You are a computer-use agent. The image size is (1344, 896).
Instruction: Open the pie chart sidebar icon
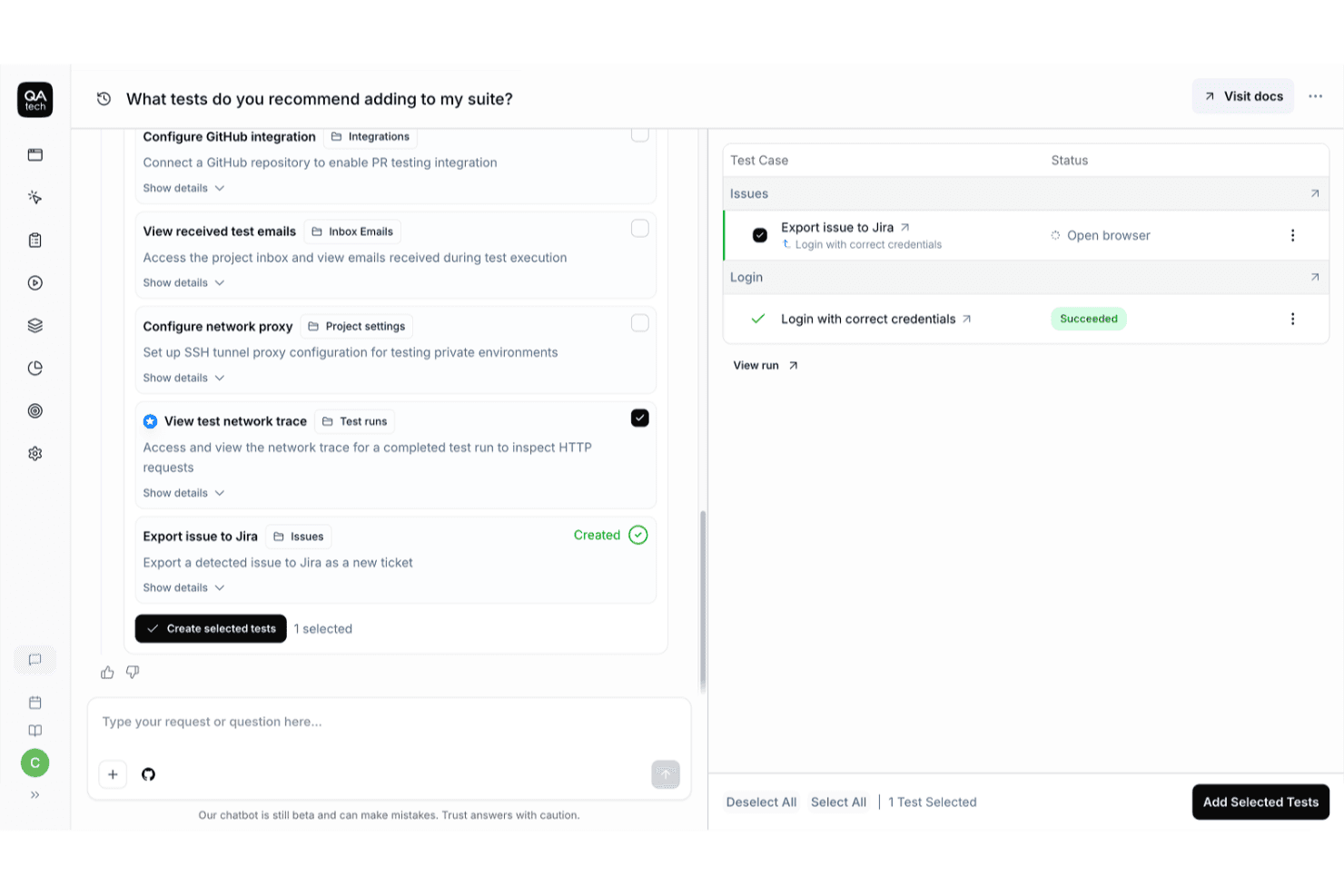(x=35, y=369)
